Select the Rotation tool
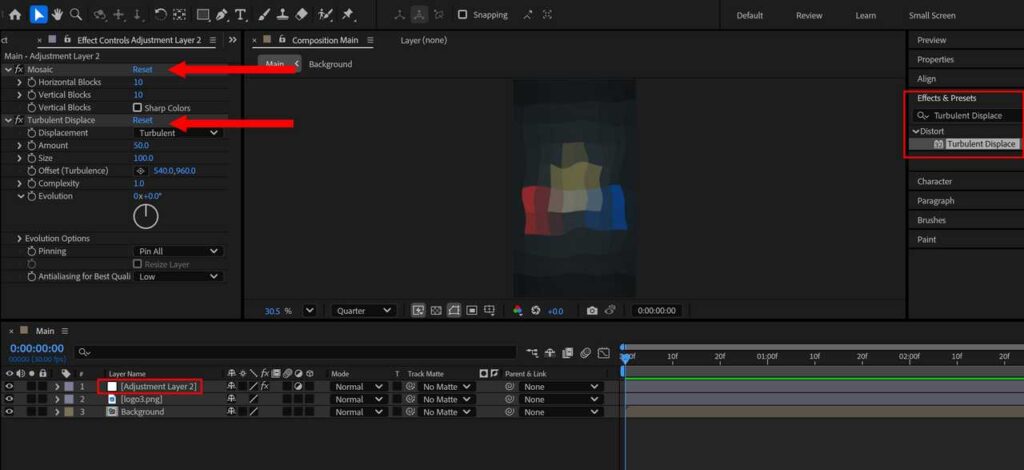The width and height of the screenshot is (1024, 470). point(160,14)
